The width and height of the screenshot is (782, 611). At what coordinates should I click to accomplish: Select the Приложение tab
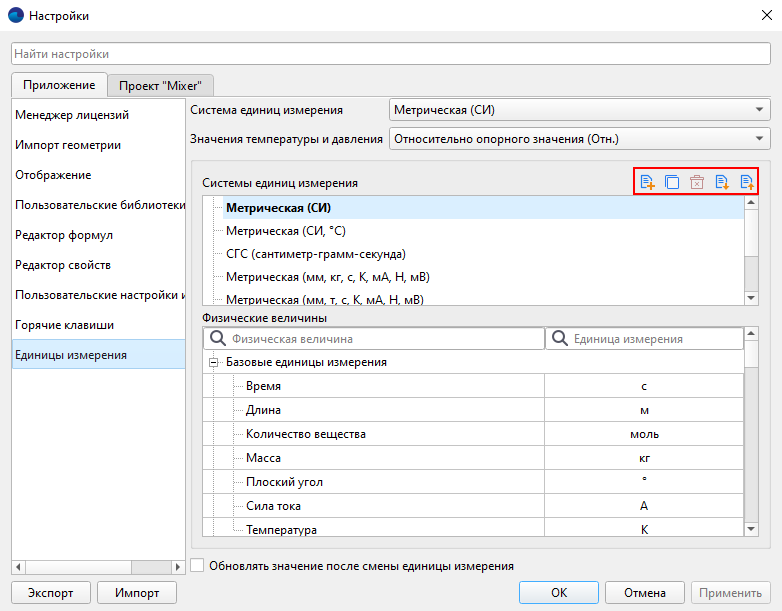click(59, 86)
